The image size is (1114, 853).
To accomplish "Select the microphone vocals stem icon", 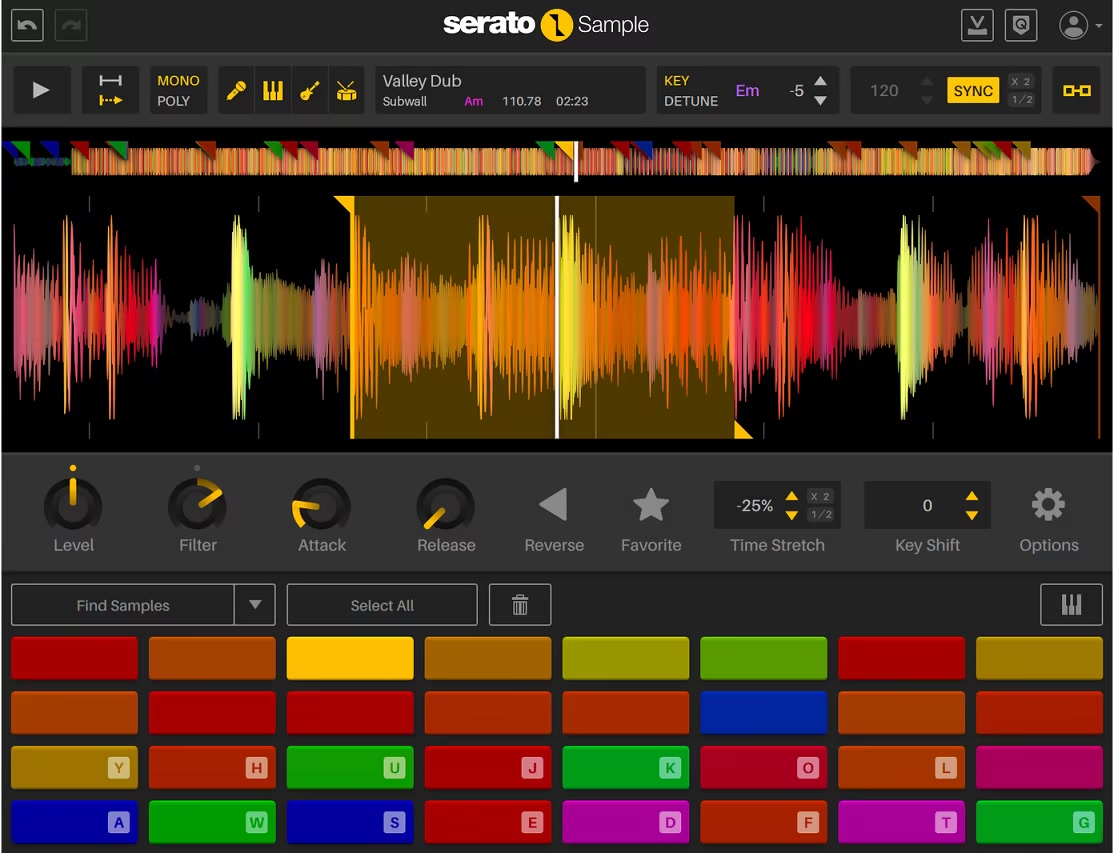I will (x=237, y=91).
